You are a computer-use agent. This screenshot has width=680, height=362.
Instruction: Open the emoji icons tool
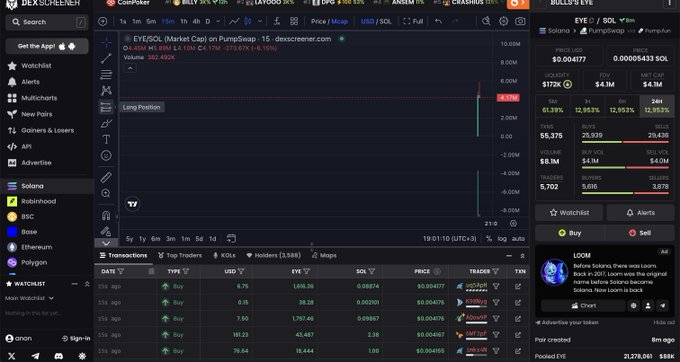point(106,155)
